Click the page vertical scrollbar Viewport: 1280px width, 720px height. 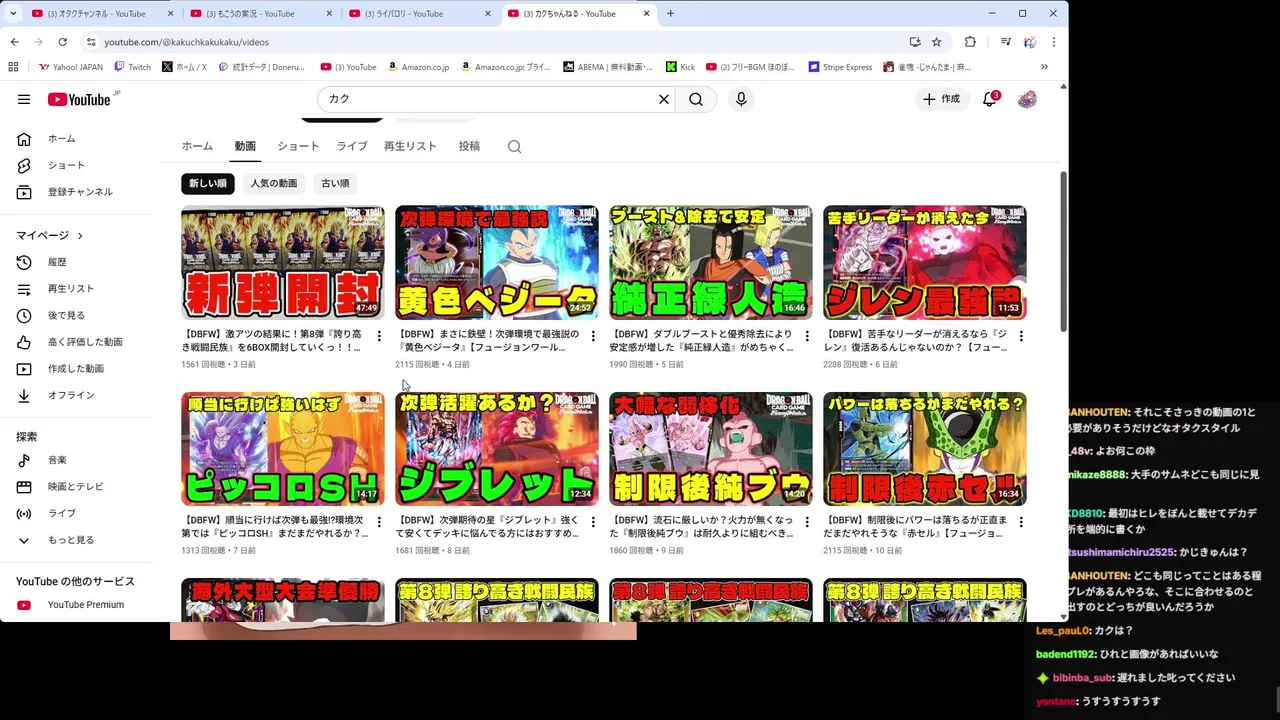coord(1063,250)
